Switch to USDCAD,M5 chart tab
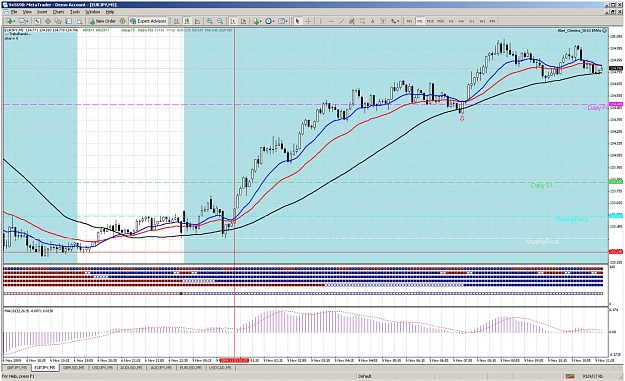625x381 pixels. pyautogui.click(x=220, y=368)
